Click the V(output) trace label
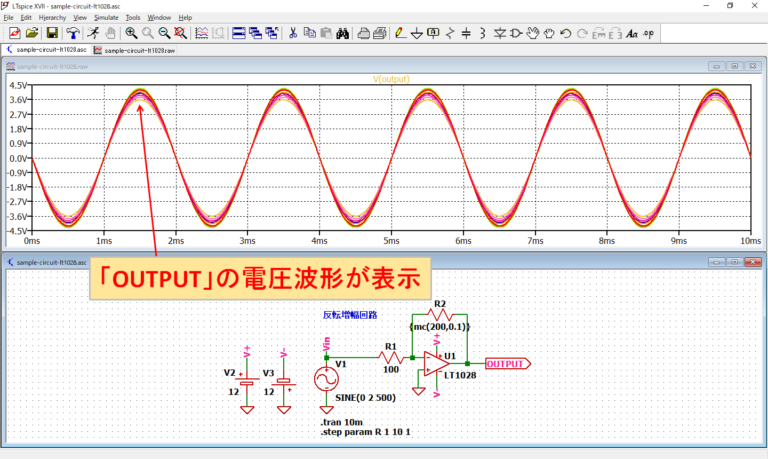 tap(392, 78)
